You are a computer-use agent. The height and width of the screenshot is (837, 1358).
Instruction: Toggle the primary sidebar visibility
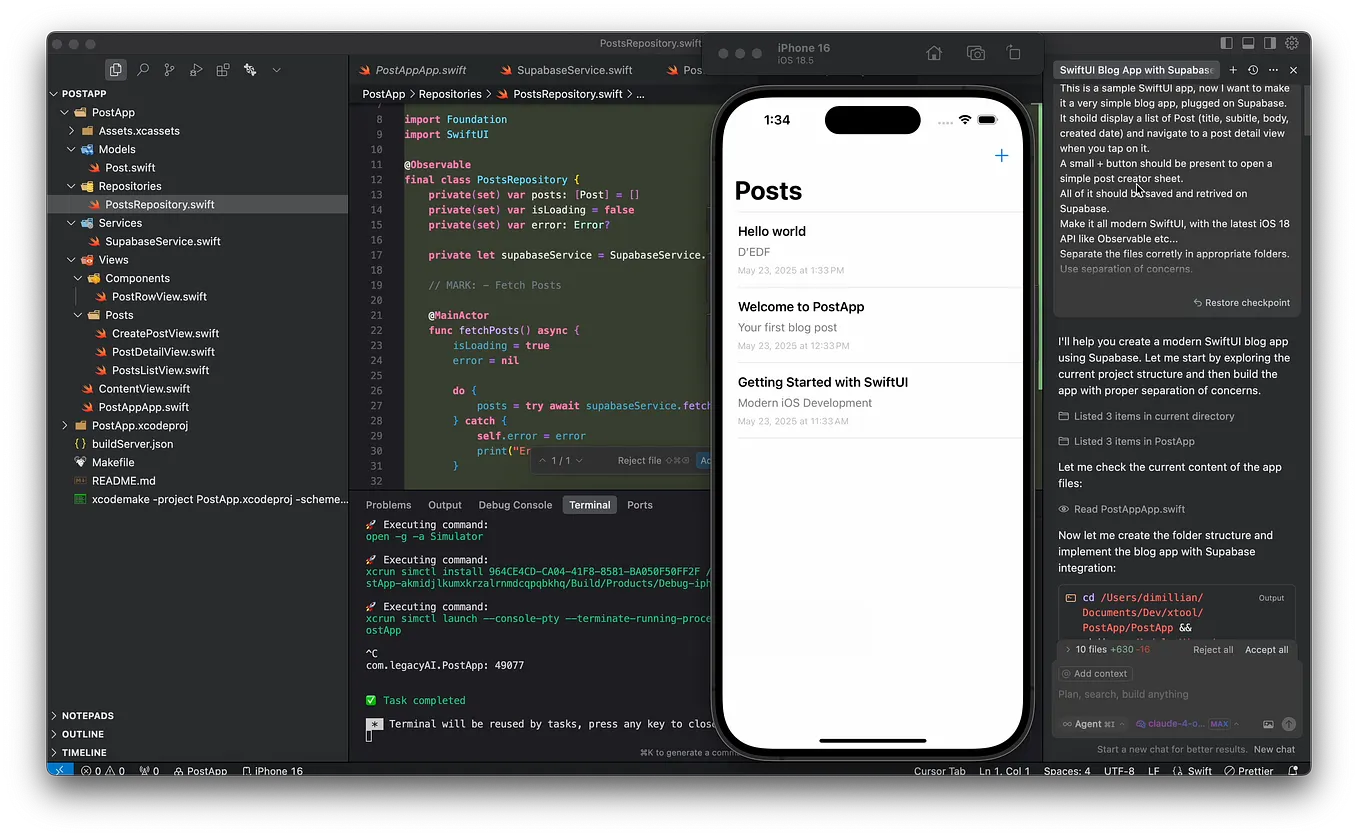click(x=1225, y=43)
